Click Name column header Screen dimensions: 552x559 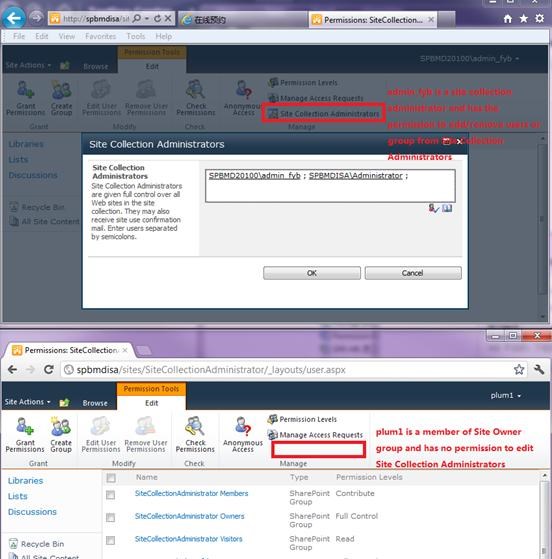(x=147, y=477)
